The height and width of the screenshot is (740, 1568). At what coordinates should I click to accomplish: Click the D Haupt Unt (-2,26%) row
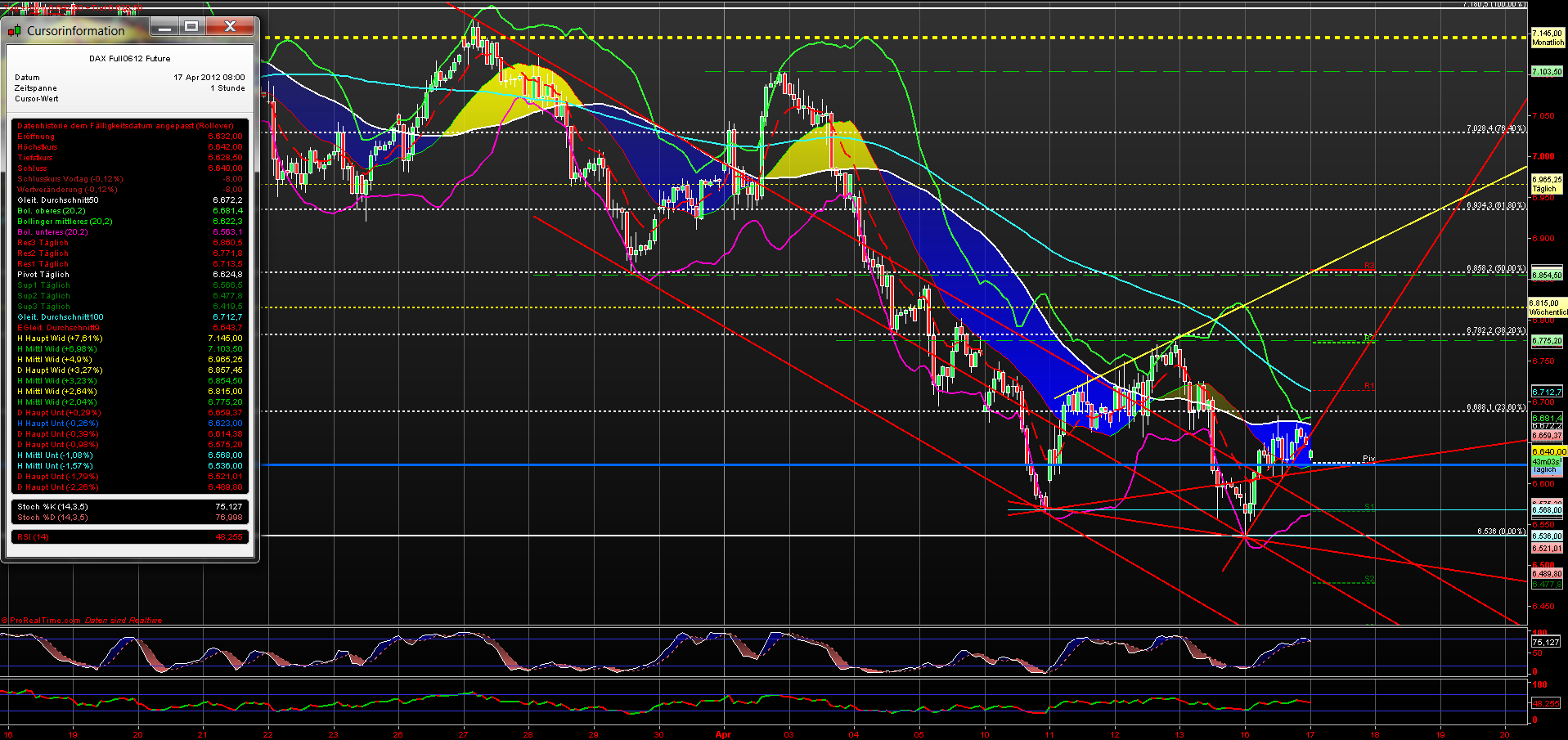point(130,487)
